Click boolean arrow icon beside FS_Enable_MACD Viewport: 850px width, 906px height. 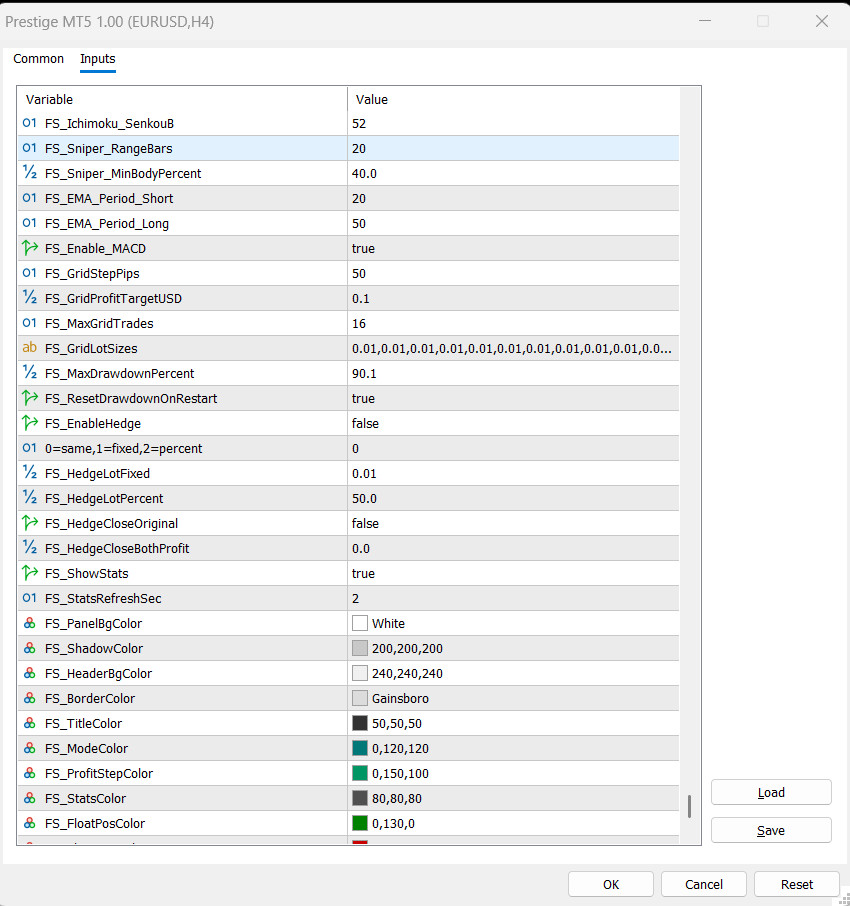pyautogui.click(x=29, y=248)
